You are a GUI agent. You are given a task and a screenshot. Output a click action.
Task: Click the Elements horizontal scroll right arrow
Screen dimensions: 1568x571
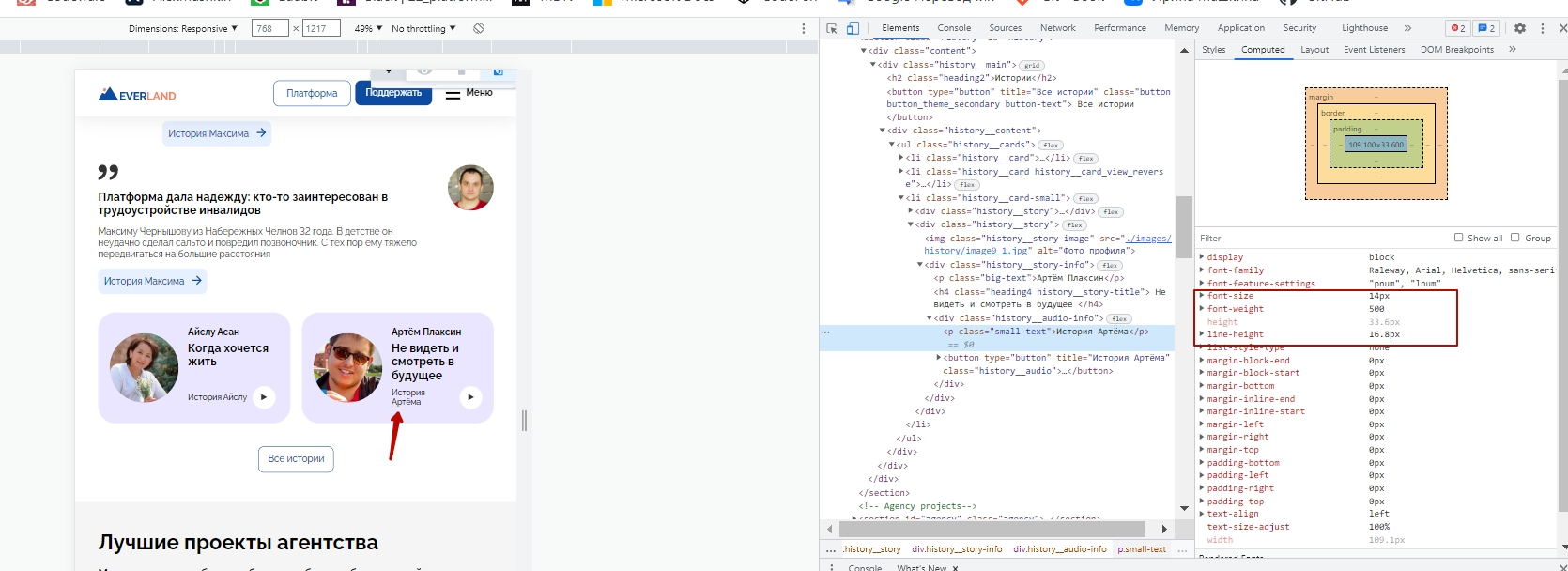coord(1164,529)
